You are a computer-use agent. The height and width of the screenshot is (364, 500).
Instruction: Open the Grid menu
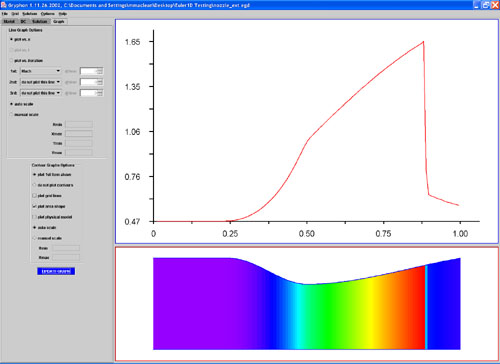click(x=15, y=14)
